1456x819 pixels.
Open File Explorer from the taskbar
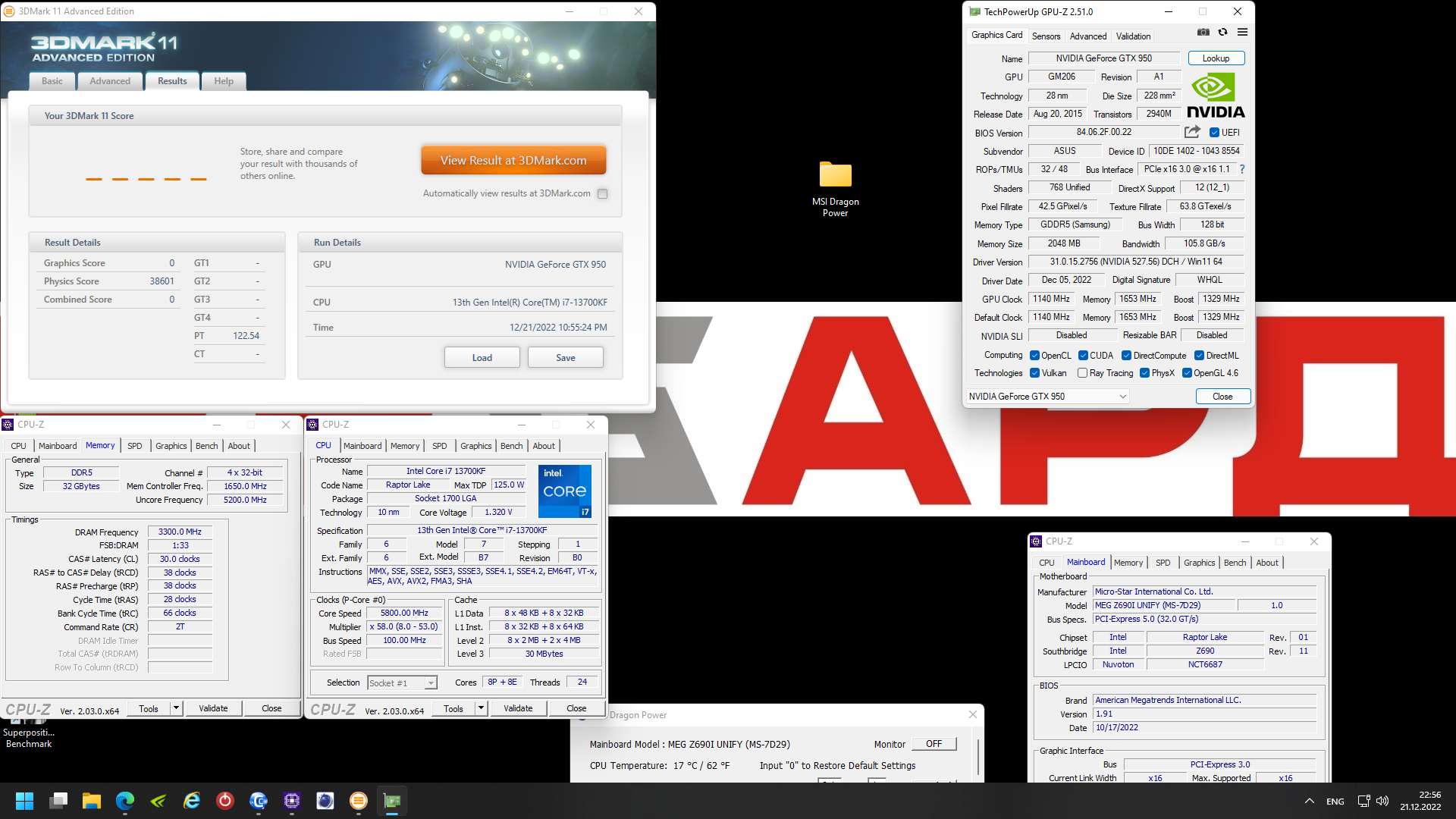point(92,801)
